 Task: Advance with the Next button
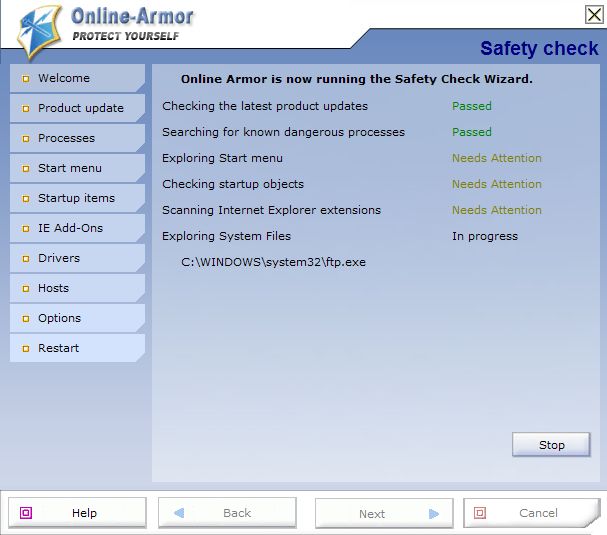[x=384, y=514]
